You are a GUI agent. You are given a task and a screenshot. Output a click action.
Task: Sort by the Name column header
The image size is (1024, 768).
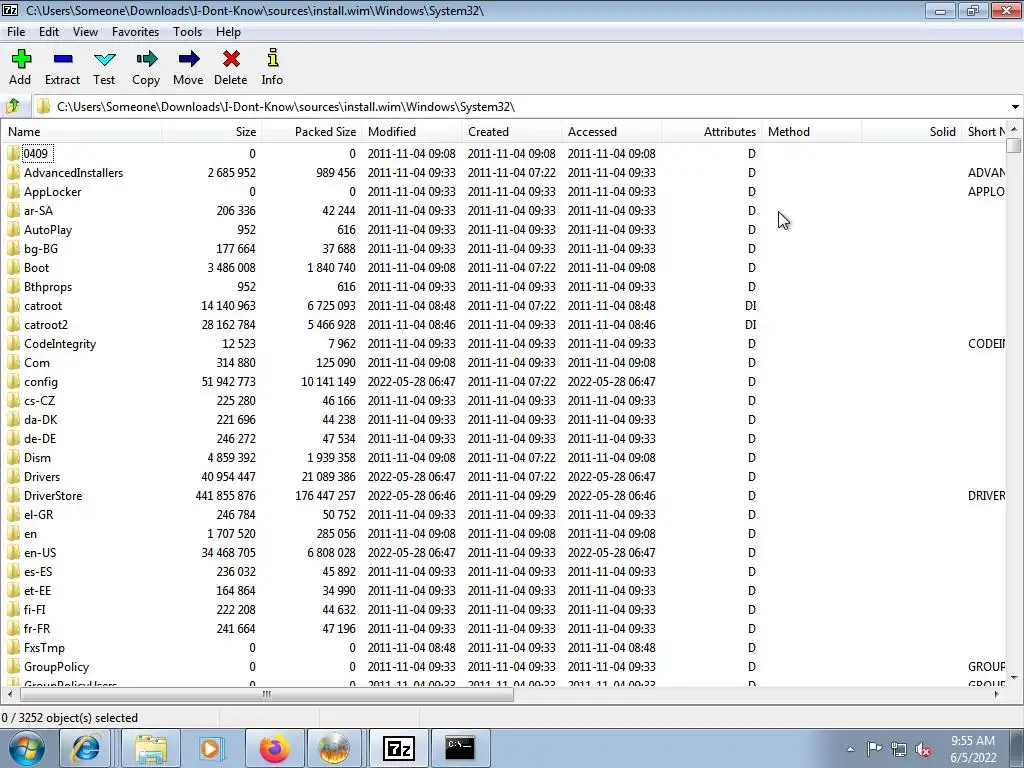[82, 131]
